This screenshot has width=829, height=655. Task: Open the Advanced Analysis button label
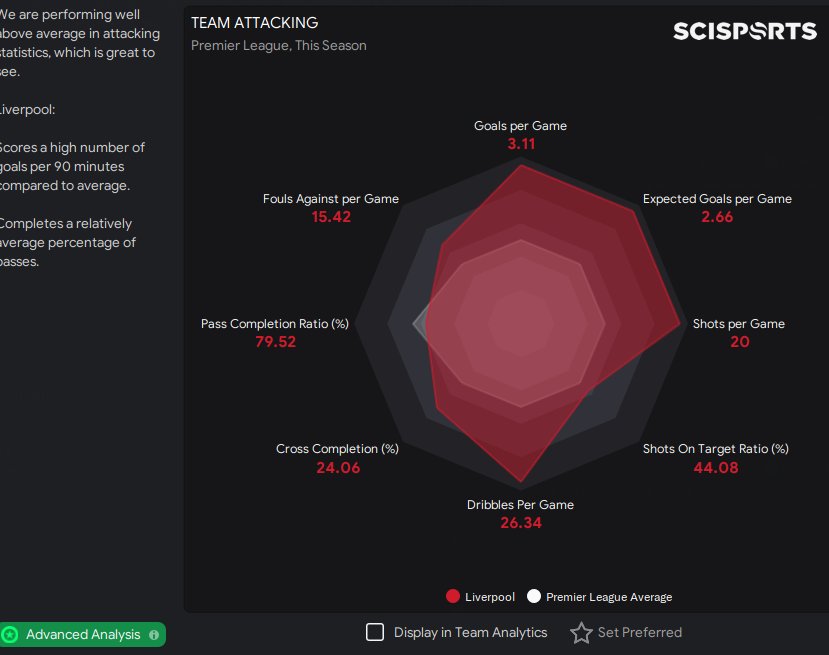tap(84, 634)
